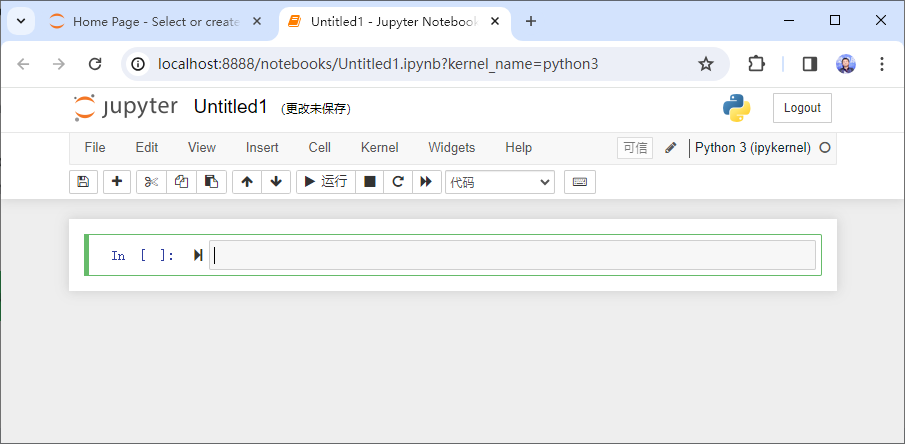Toggle the 可信 trusted notebook indicator
The height and width of the screenshot is (444, 905).
click(x=635, y=147)
